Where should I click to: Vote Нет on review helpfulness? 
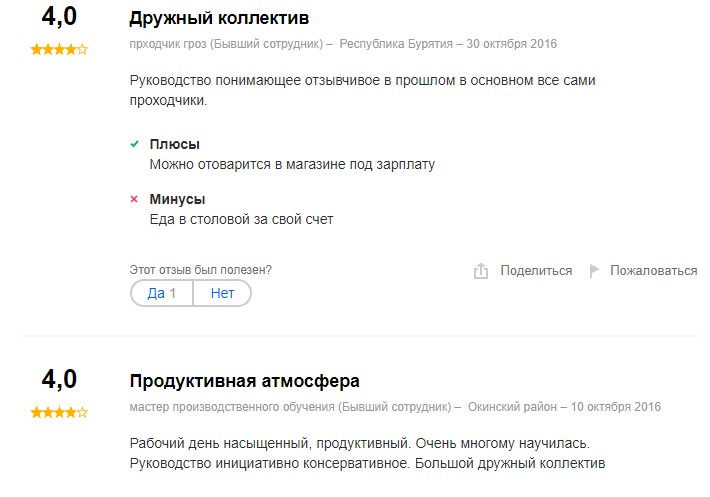[x=222, y=293]
